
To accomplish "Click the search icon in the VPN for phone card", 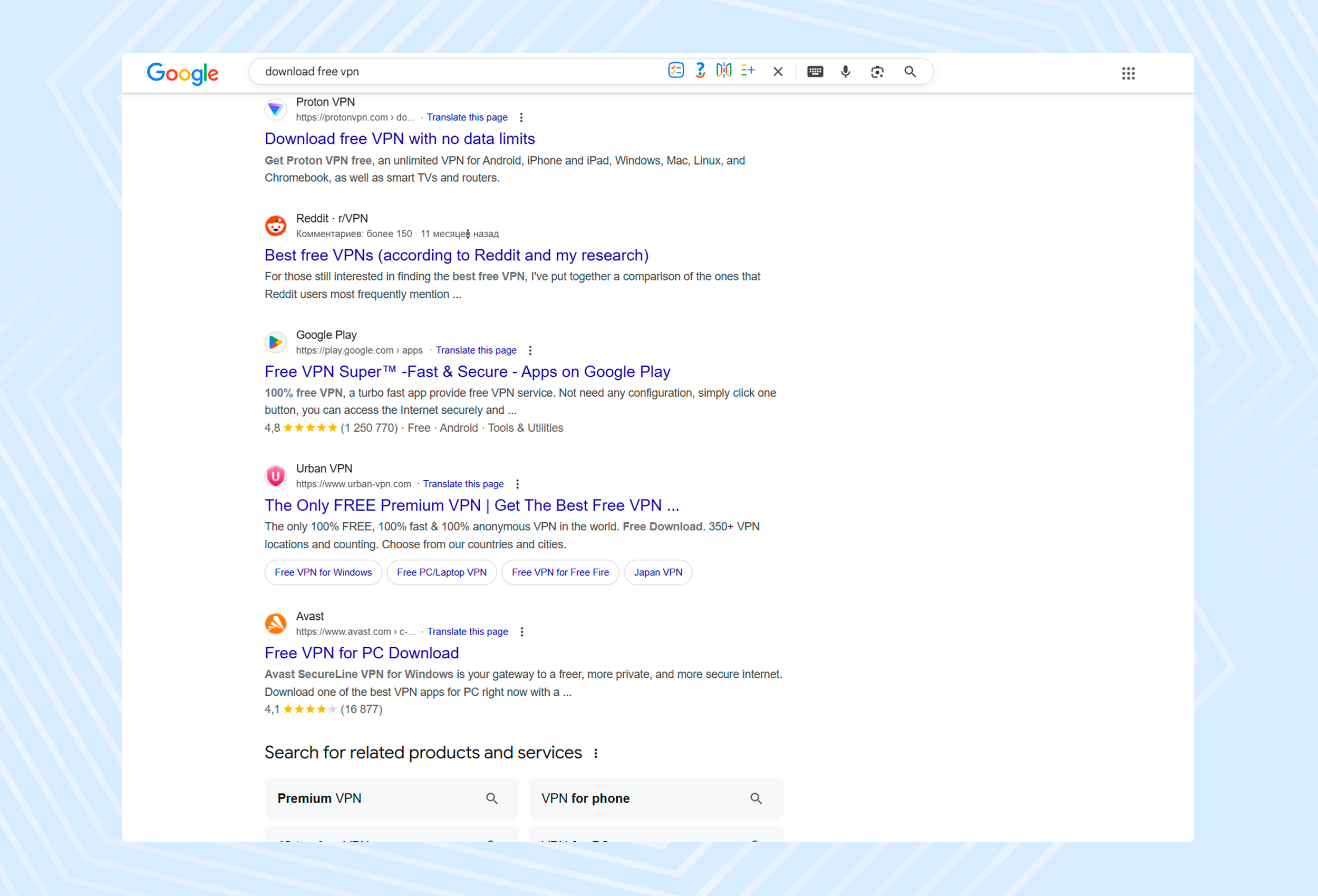I will coord(756,798).
